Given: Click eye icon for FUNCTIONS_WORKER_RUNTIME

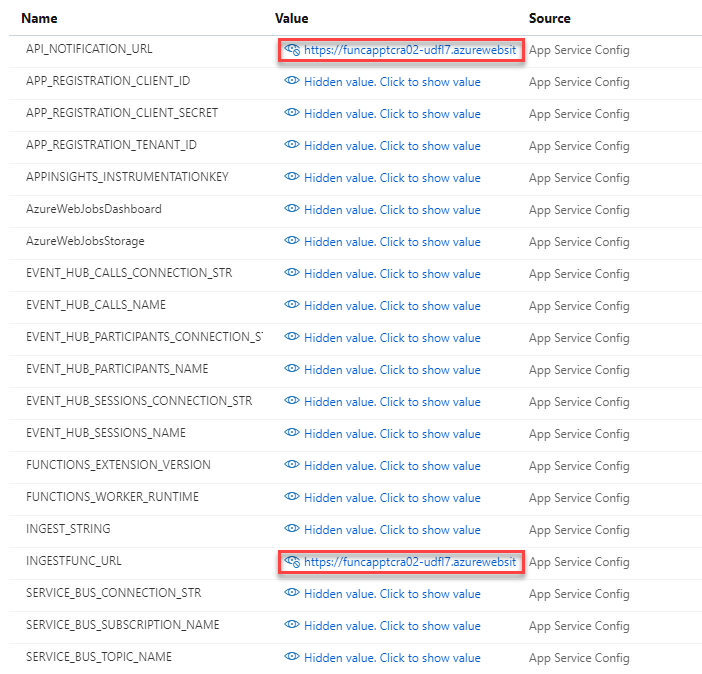Looking at the screenshot, I should coord(292,496).
